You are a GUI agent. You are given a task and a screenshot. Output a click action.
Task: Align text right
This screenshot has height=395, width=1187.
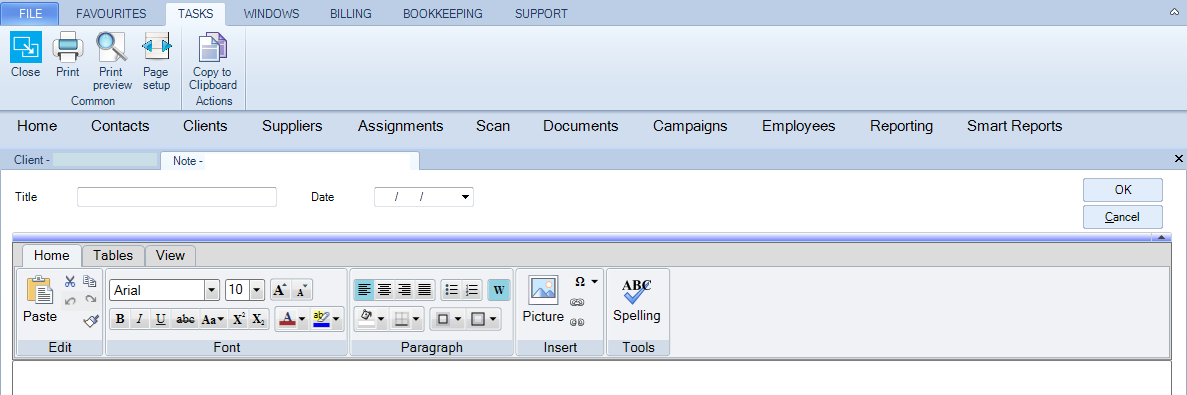coord(404,290)
